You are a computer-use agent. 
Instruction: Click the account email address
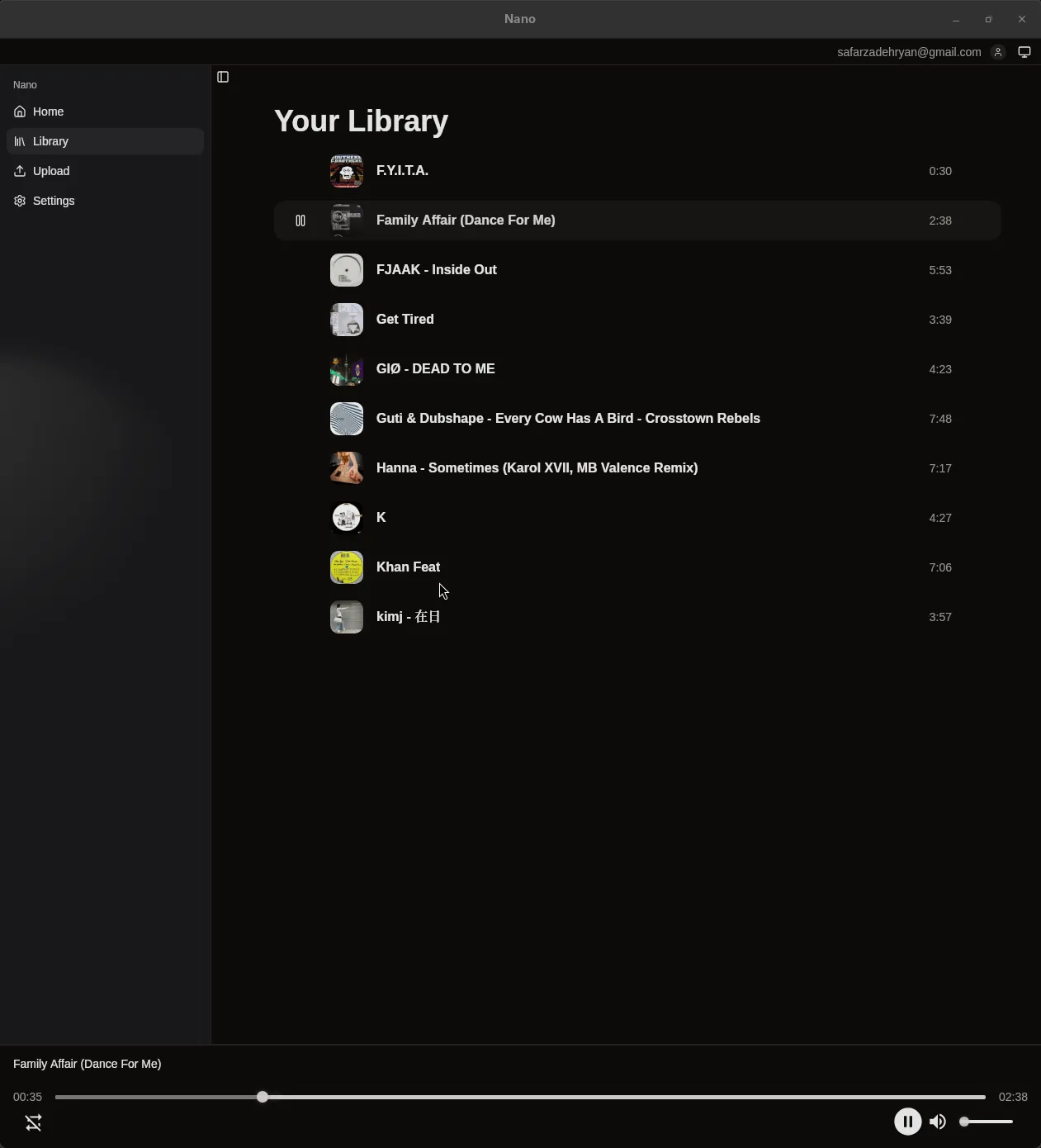[909, 52]
